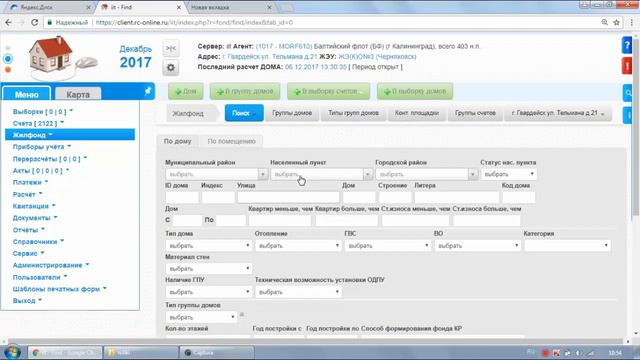
Task: Open the Тип группы домов dropdown
Action: coord(201,317)
